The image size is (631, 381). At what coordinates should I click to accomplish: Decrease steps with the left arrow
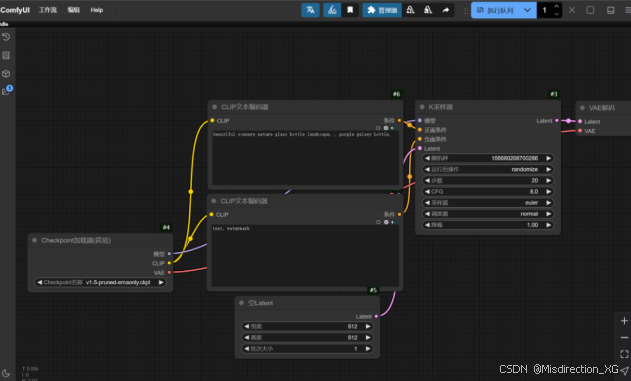tap(427, 181)
